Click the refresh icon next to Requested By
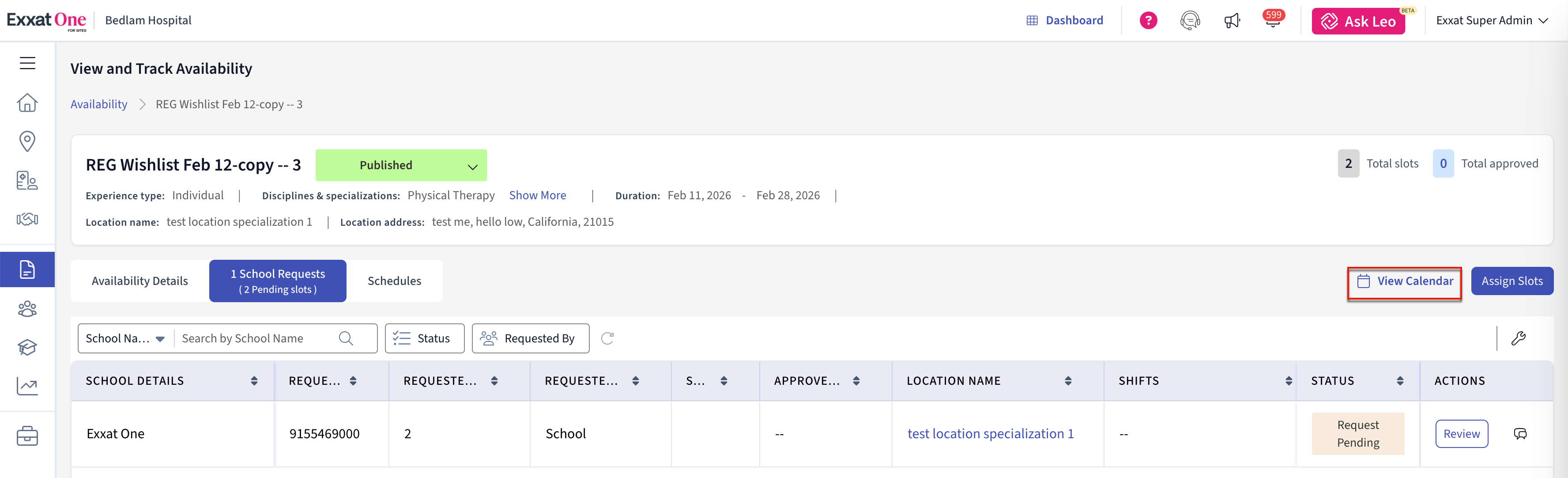The width and height of the screenshot is (1568, 478). [607, 338]
